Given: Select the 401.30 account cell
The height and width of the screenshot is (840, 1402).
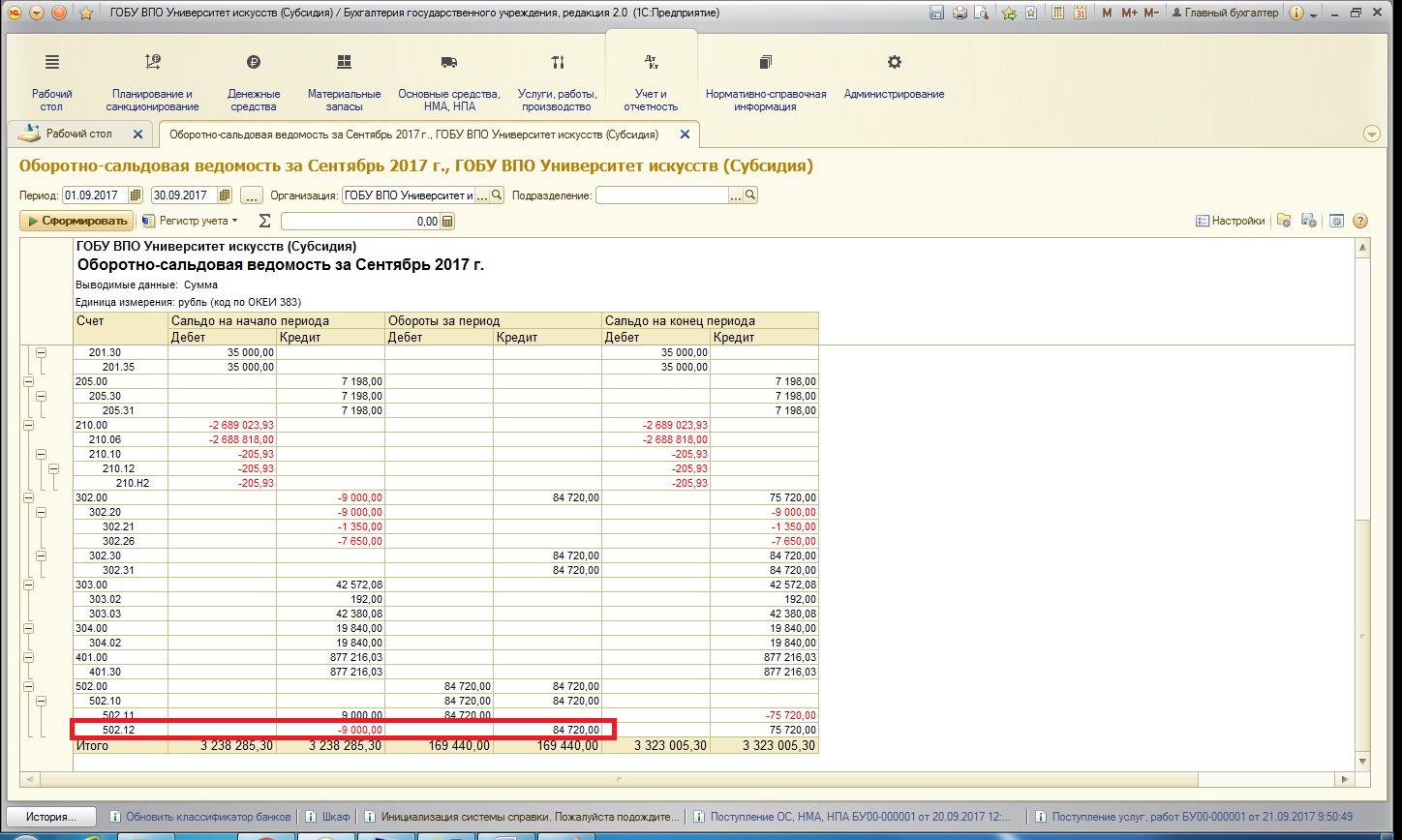Looking at the screenshot, I should [x=121, y=672].
